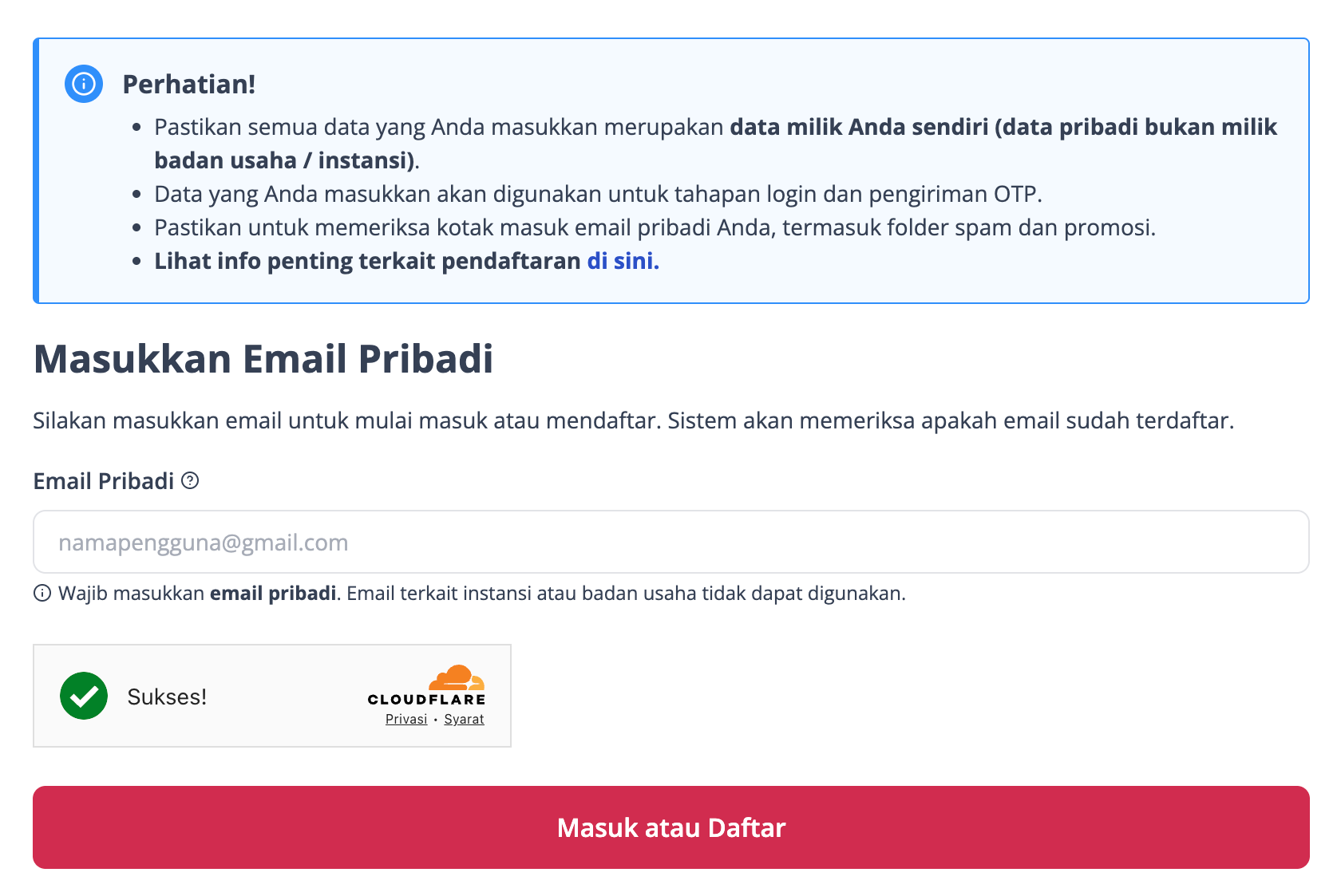Open the Privasi link in Cloudflare widget
The height and width of the screenshot is (896, 1337).
[x=406, y=719]
